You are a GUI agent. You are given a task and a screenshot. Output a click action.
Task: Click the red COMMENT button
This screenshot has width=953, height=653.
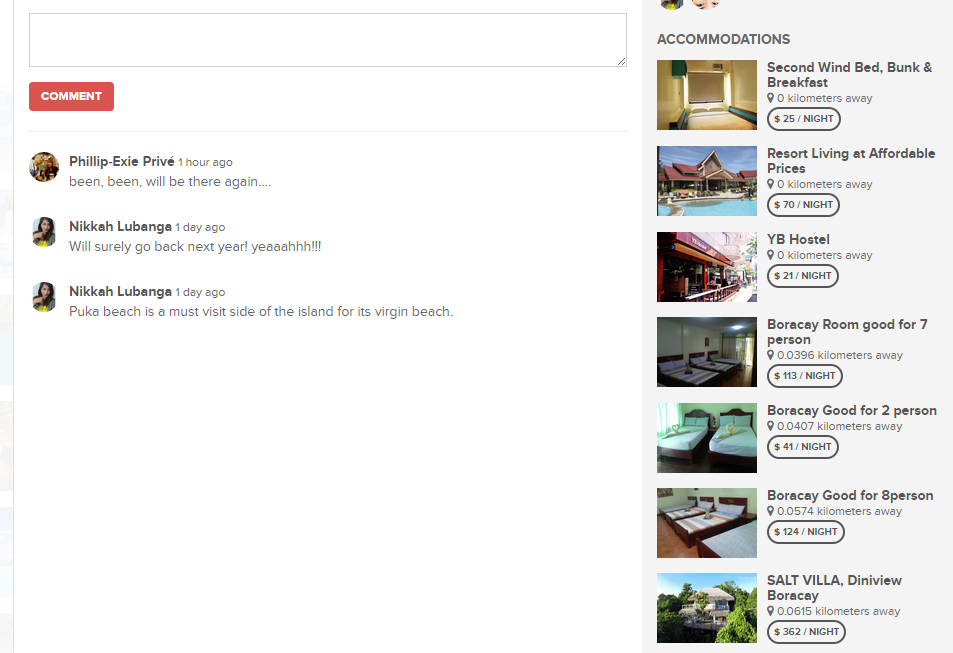71,96
